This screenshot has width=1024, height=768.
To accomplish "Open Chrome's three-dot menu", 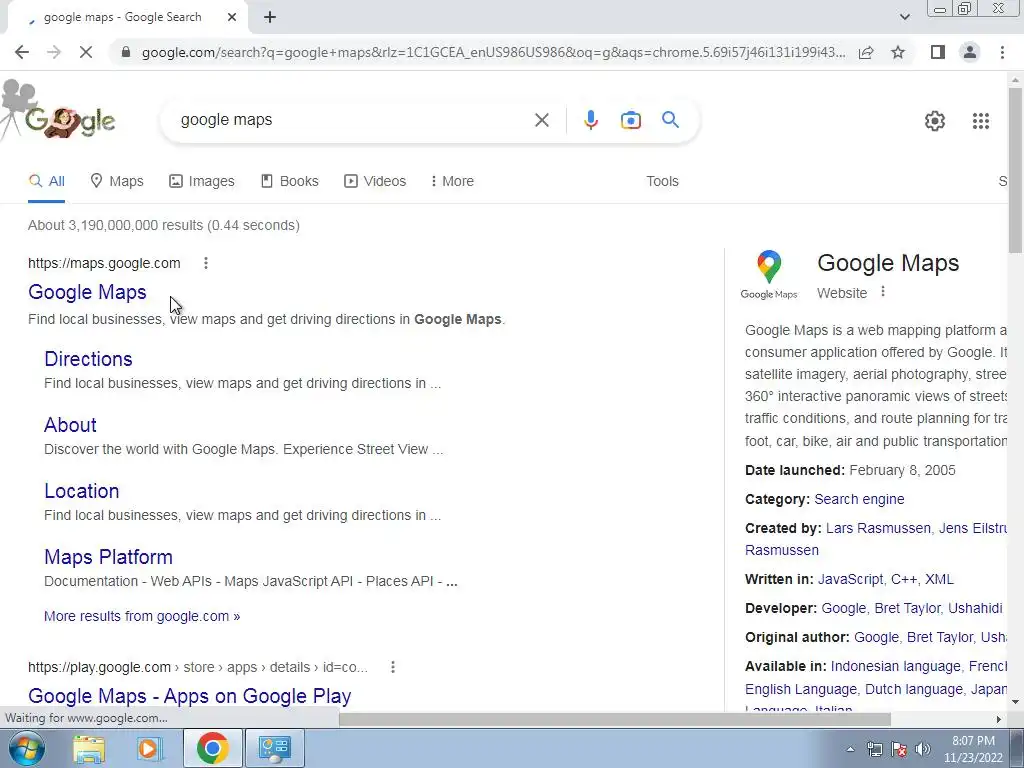I will click(1002, 52).
